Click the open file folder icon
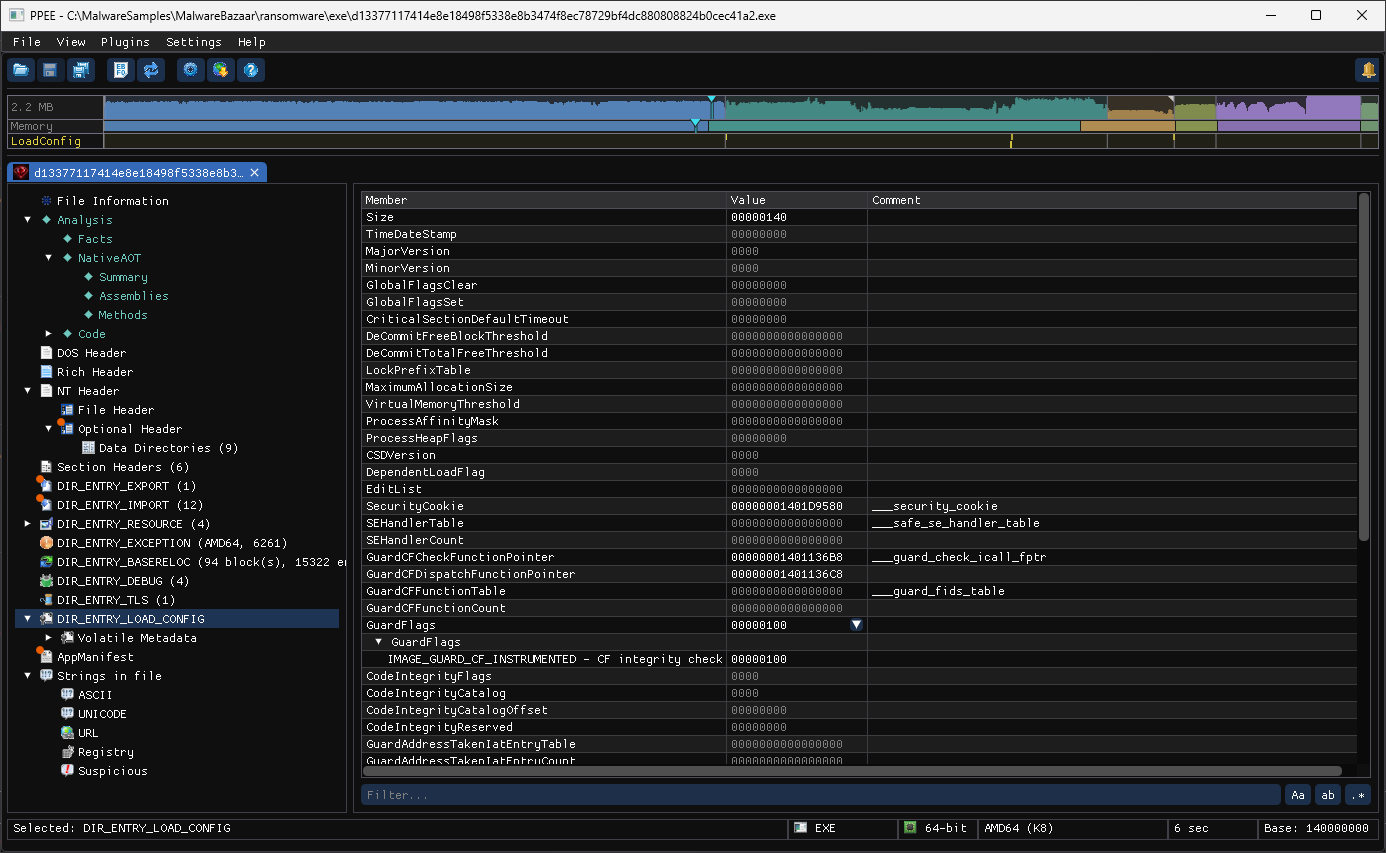This screenshot has height=853, width=1386. (21, 70)
